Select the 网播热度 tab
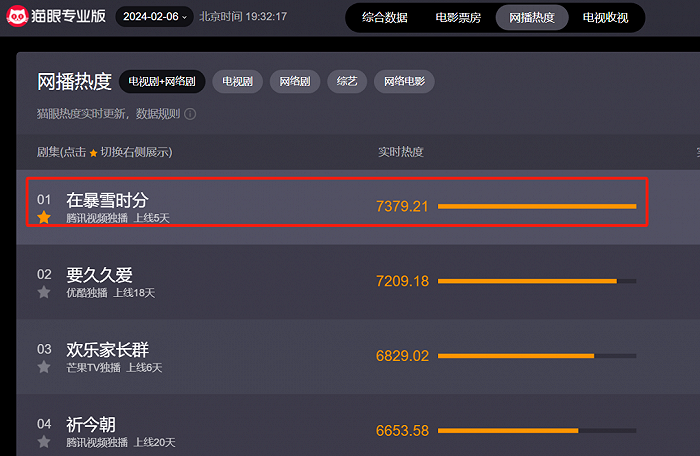 point(532,17)
